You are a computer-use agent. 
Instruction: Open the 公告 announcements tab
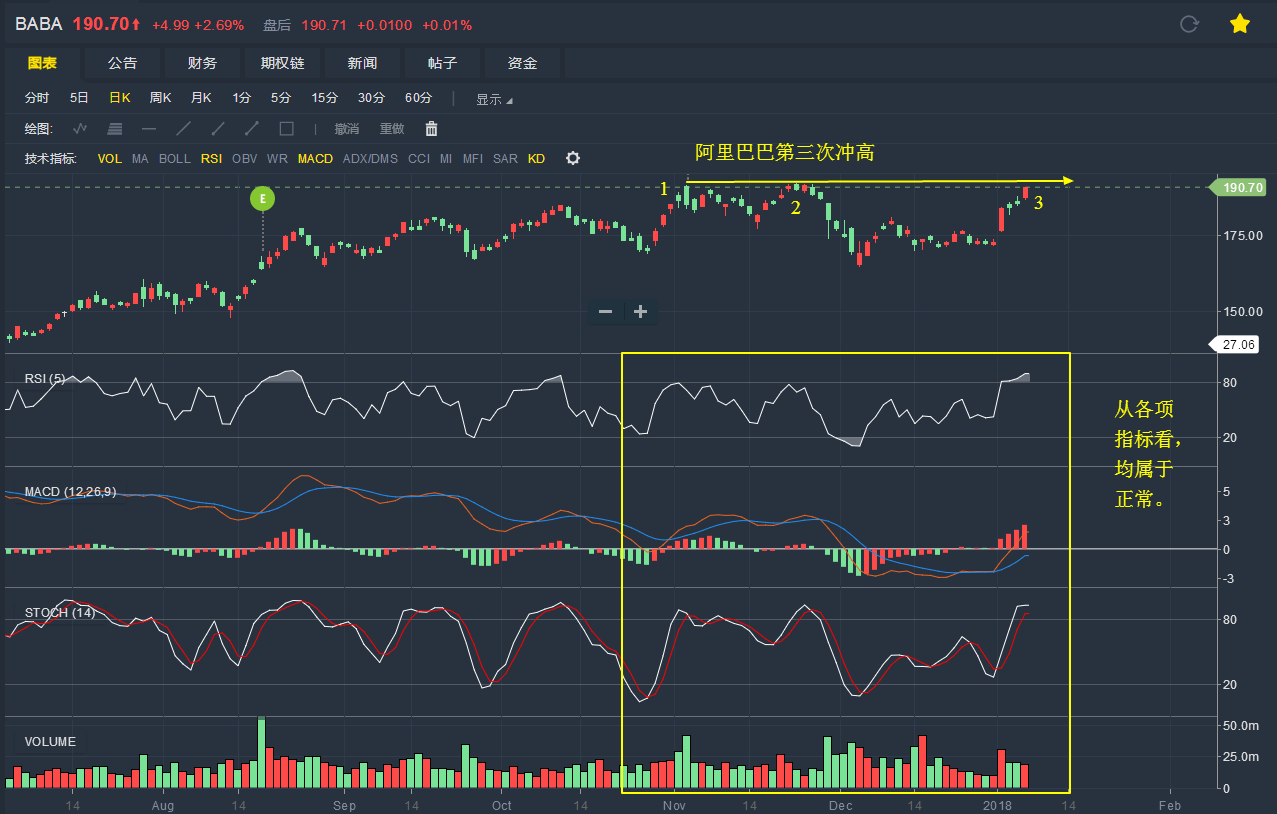(122, 63)
